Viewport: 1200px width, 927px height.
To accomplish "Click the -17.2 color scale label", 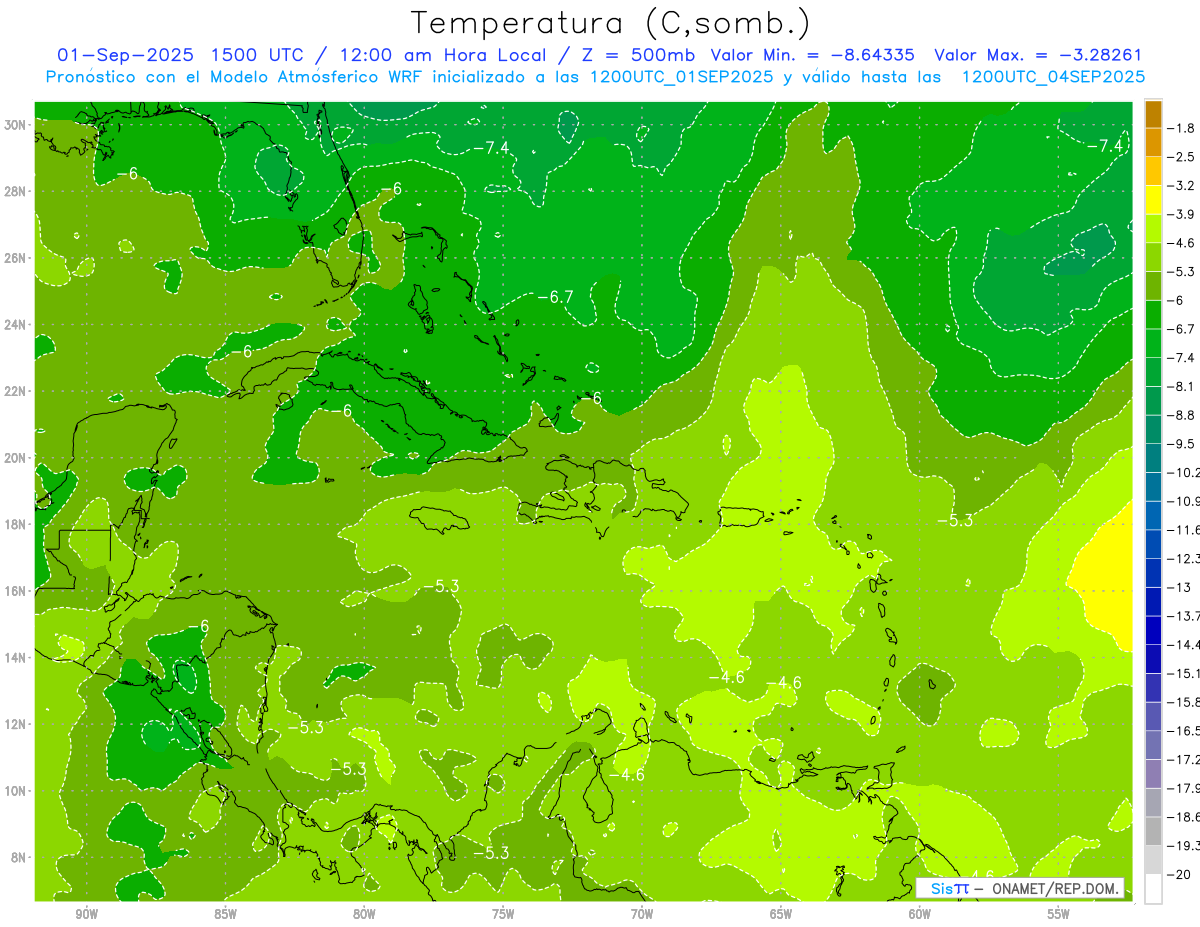I will pos(1183,760).
